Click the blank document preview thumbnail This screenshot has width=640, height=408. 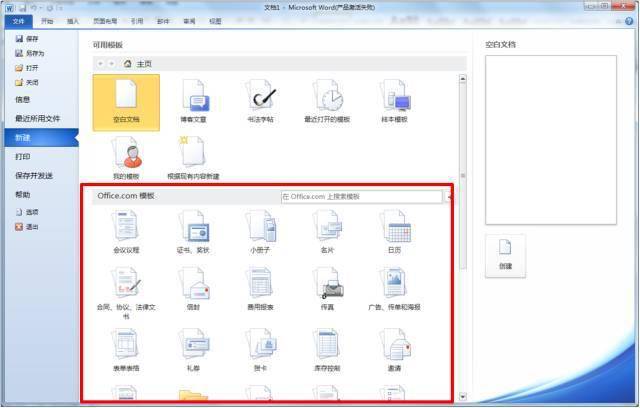pos(551,140)
